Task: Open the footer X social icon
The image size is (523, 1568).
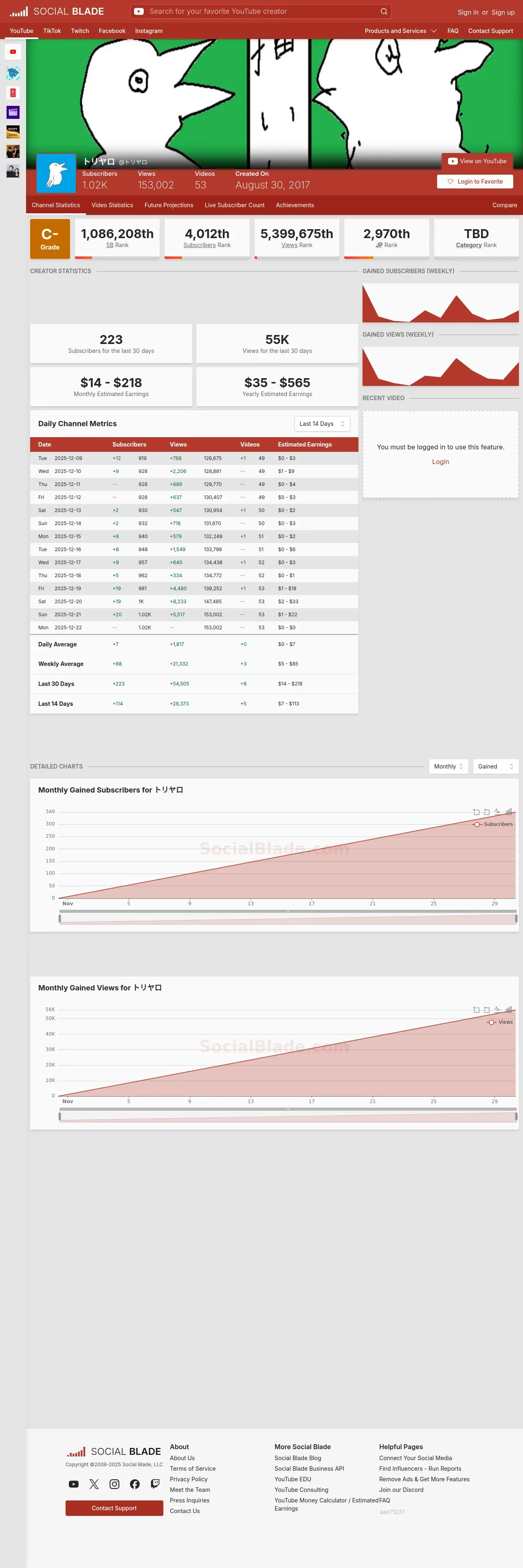Action: tap(94, 1484)
